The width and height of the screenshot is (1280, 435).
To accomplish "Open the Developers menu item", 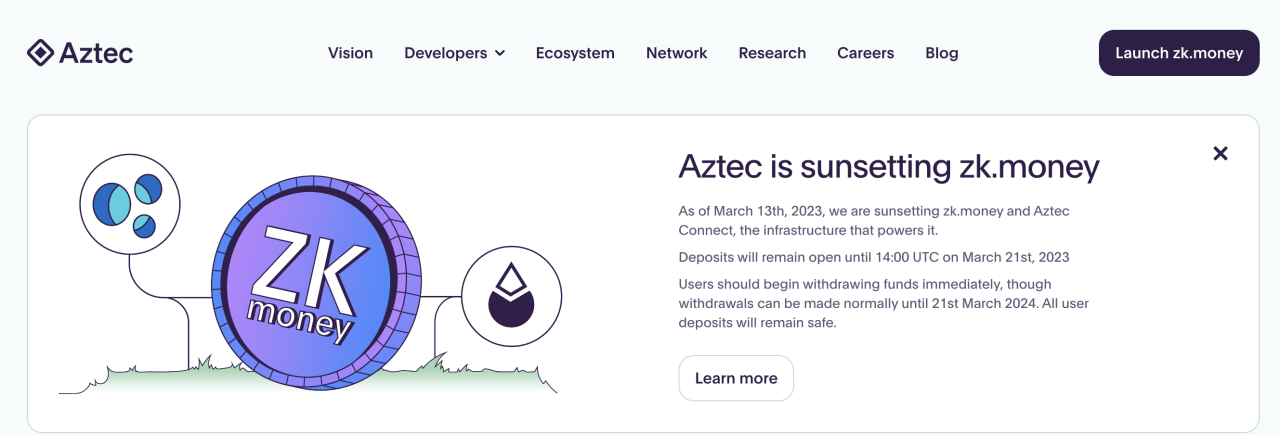I will point(446,53).
